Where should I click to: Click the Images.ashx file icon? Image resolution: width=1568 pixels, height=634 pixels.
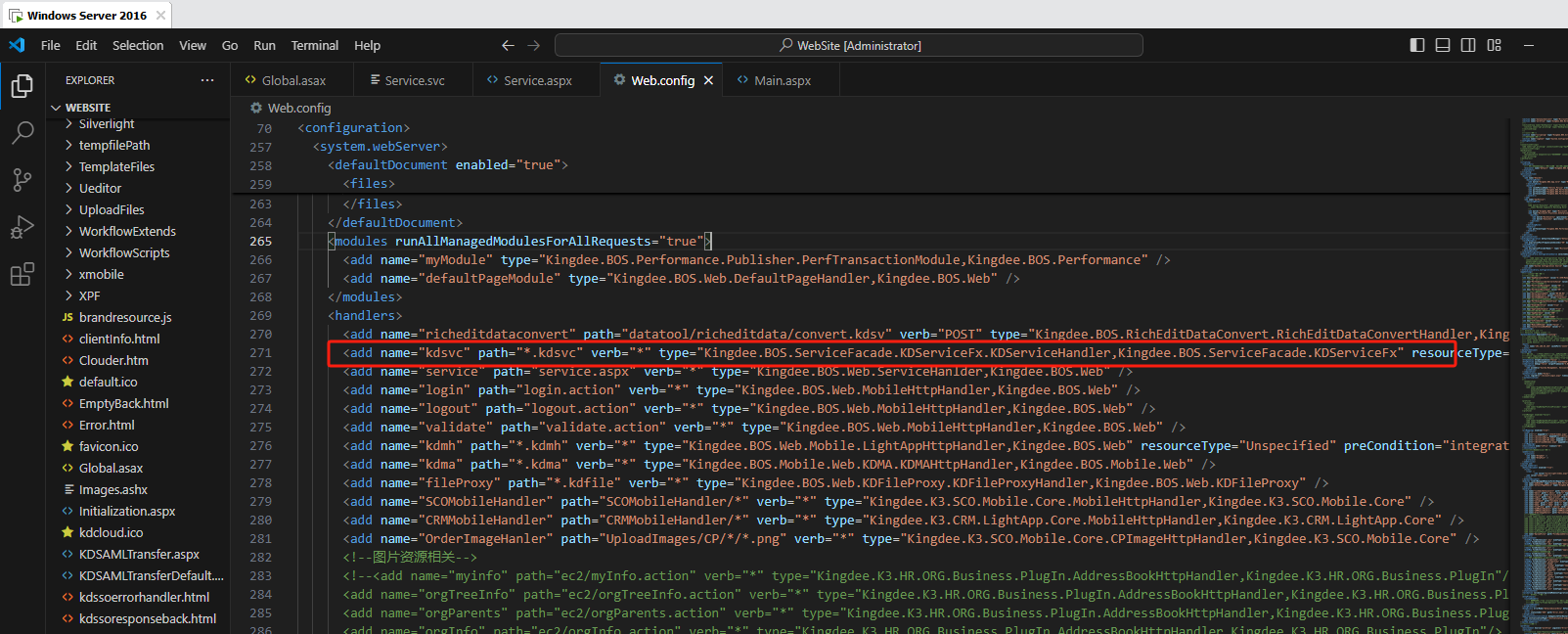pyautogui.click(x=68, y=489)
